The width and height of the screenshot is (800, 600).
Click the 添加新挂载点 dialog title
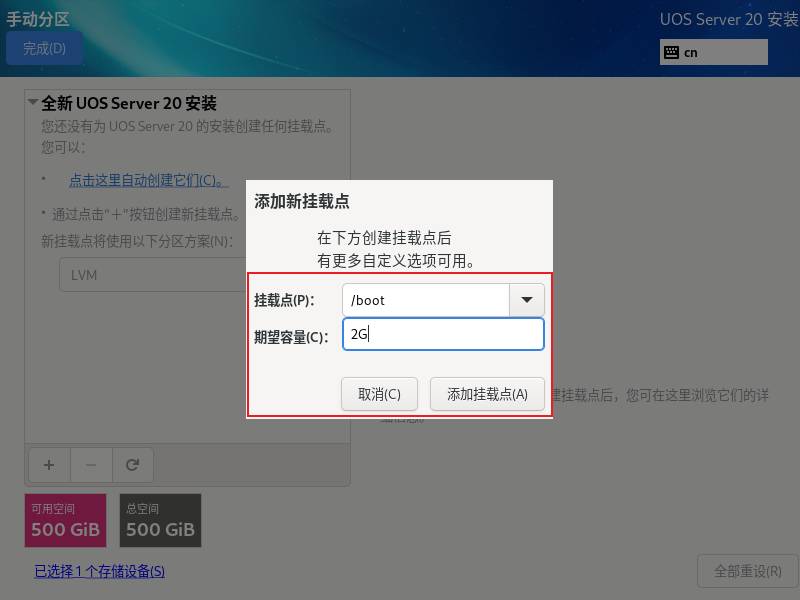pos(302,202)
